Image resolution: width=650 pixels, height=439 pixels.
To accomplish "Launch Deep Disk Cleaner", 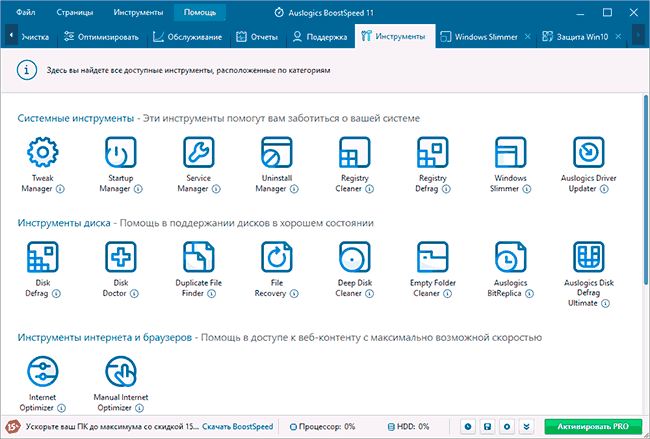I will click(x=354, y=257).
